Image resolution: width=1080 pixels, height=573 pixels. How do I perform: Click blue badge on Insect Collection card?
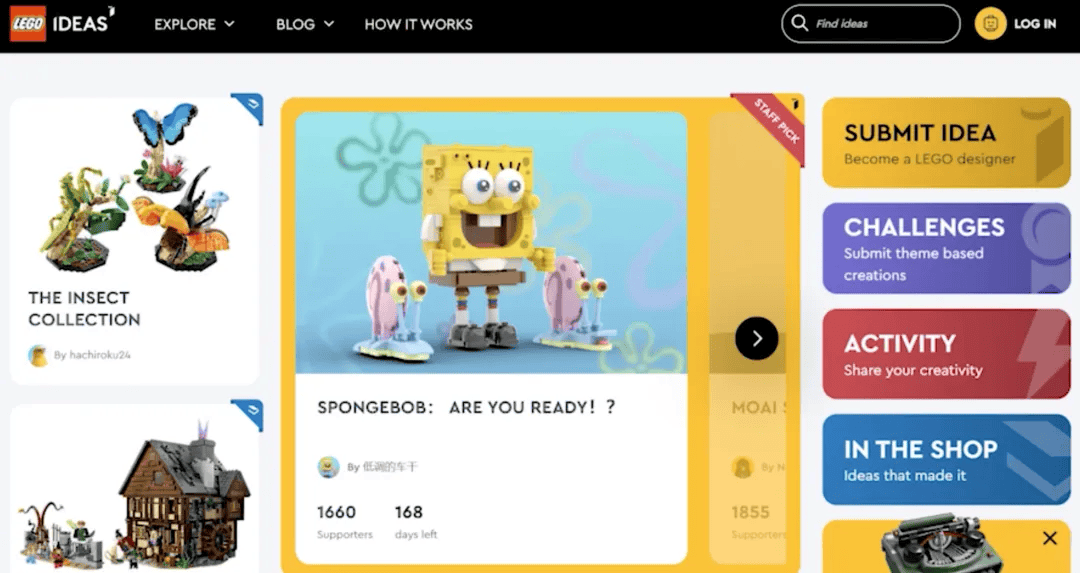(248, 106)
